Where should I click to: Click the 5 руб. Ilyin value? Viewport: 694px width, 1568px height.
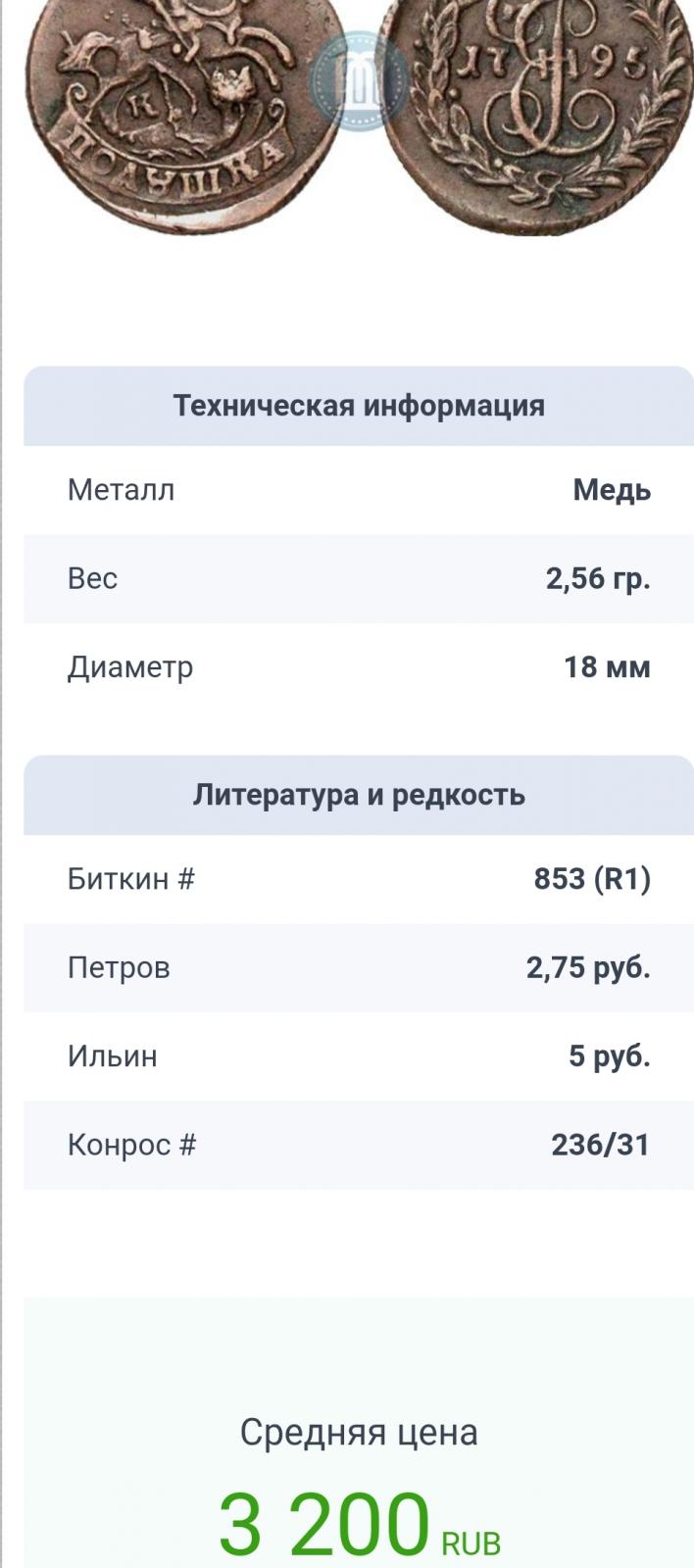[x=610, y=1056]
